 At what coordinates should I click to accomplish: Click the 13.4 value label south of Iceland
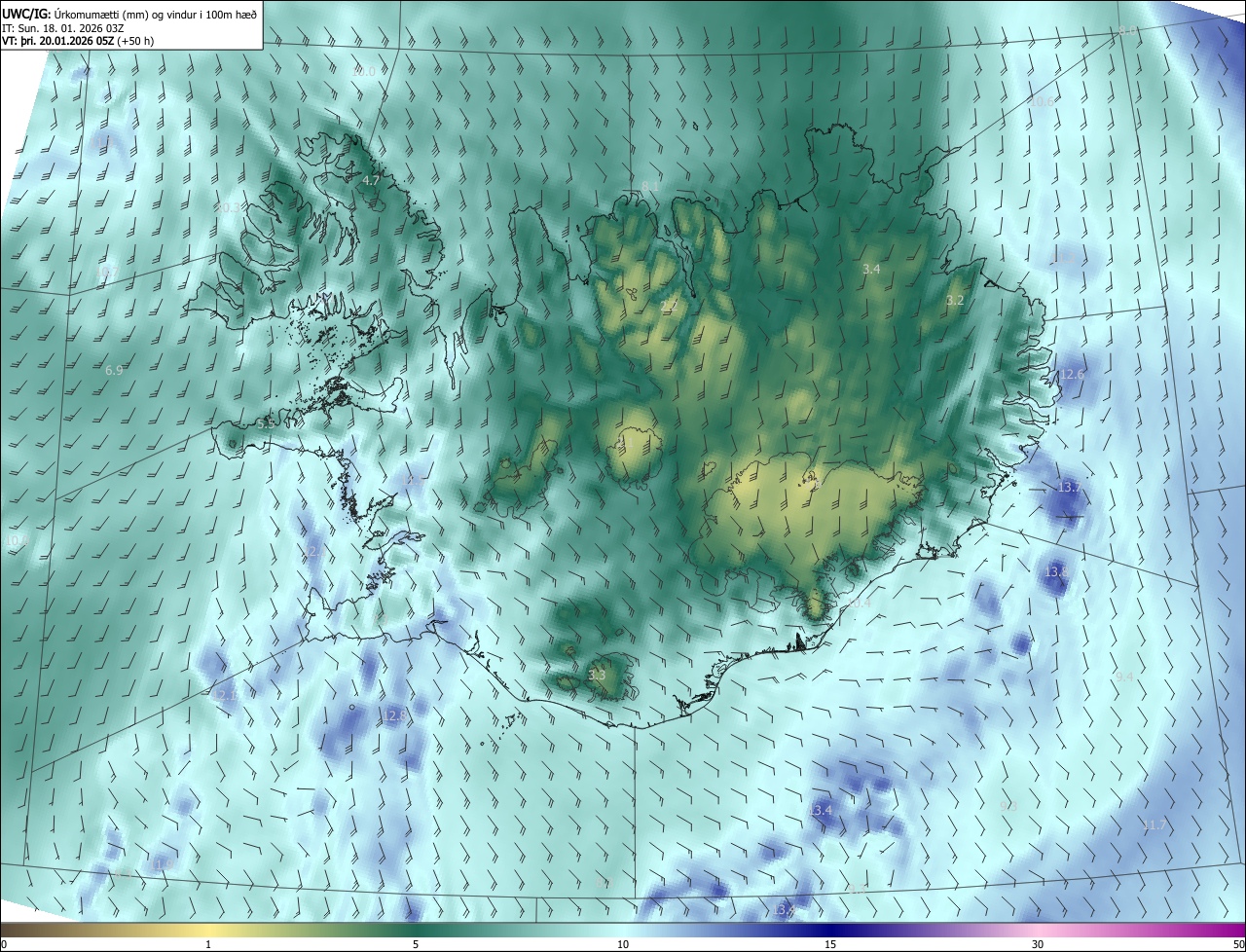(821, 811)
